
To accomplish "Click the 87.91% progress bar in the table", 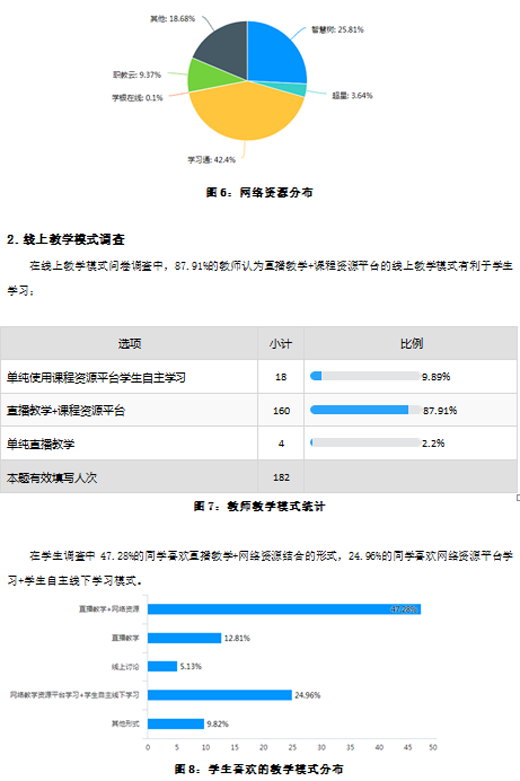I will [366, 410].
